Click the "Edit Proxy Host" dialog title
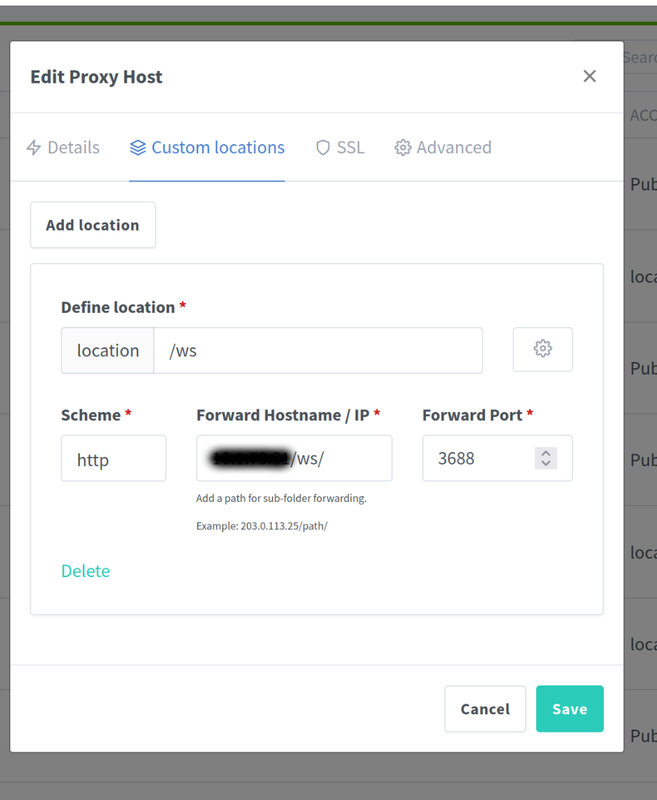657x800 pixels. (x=96, y=77)
